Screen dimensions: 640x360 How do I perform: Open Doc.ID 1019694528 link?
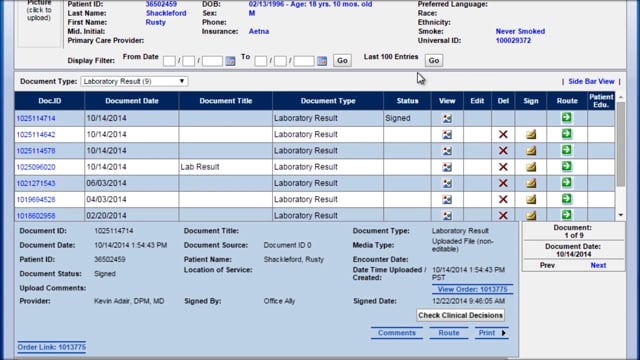pos(36,200)
